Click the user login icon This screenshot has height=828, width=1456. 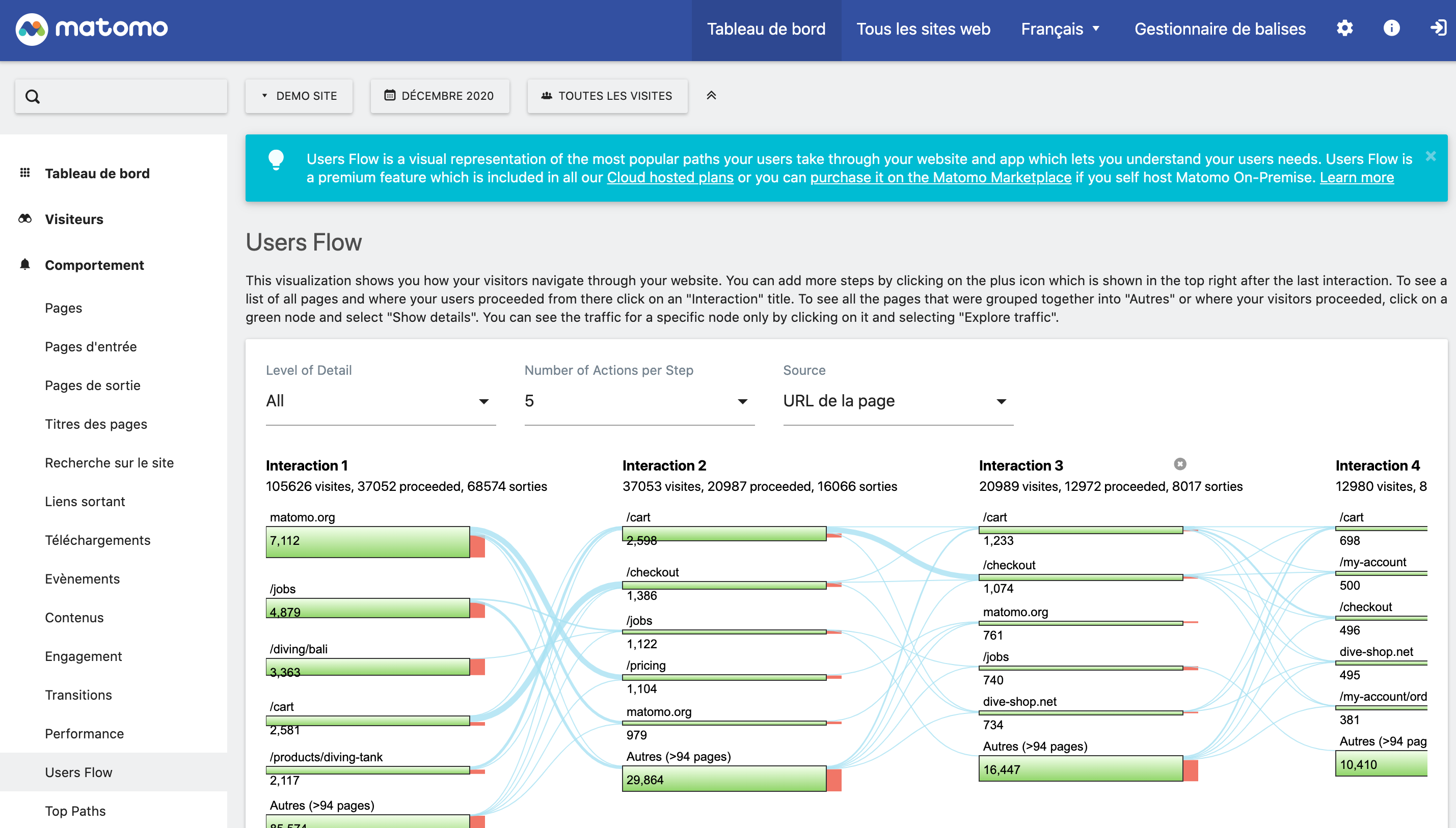(1438, 28)
